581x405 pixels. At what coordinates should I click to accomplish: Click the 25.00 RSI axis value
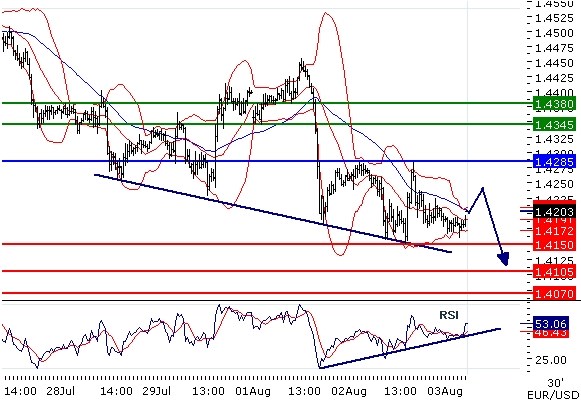(x=550, y=360)
